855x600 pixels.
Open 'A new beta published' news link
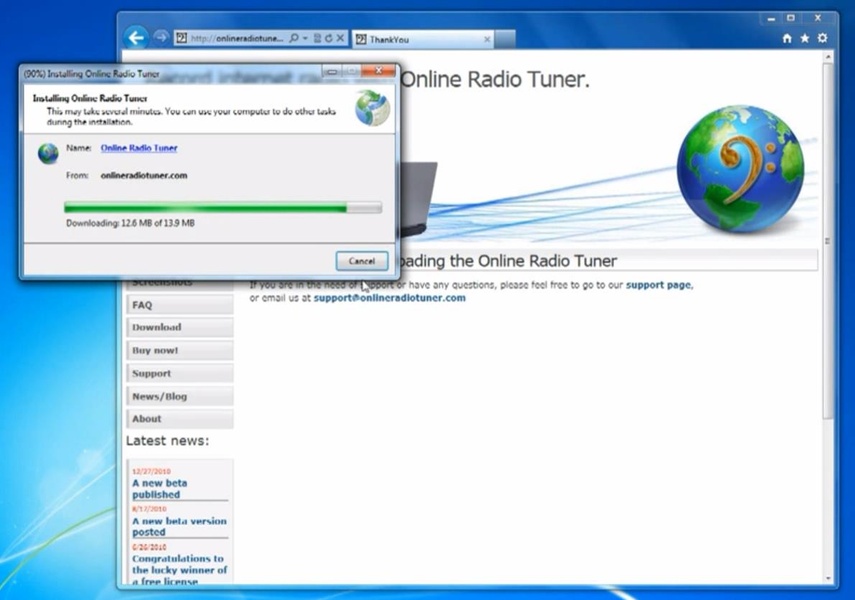click(160, 489)
